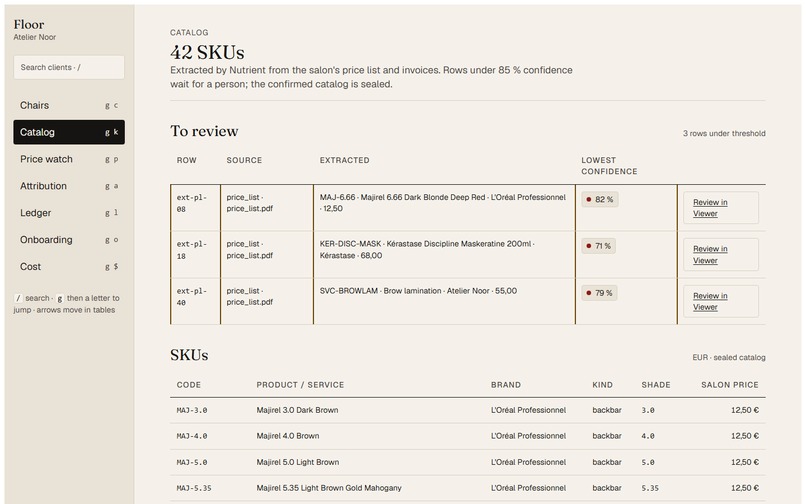Screen dimensions: 806x504
Task: Go to Price watch page
Action: click(x=69, y=159)
